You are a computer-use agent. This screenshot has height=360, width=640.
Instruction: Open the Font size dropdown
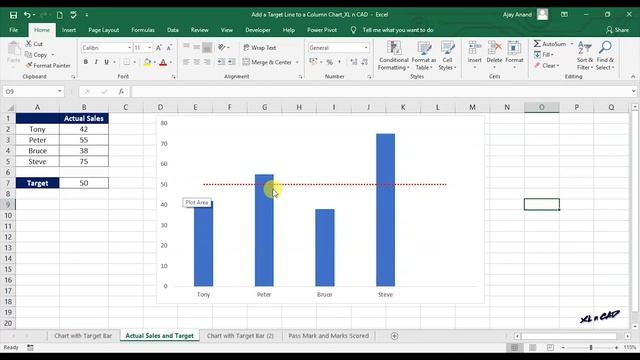(150, 48)
